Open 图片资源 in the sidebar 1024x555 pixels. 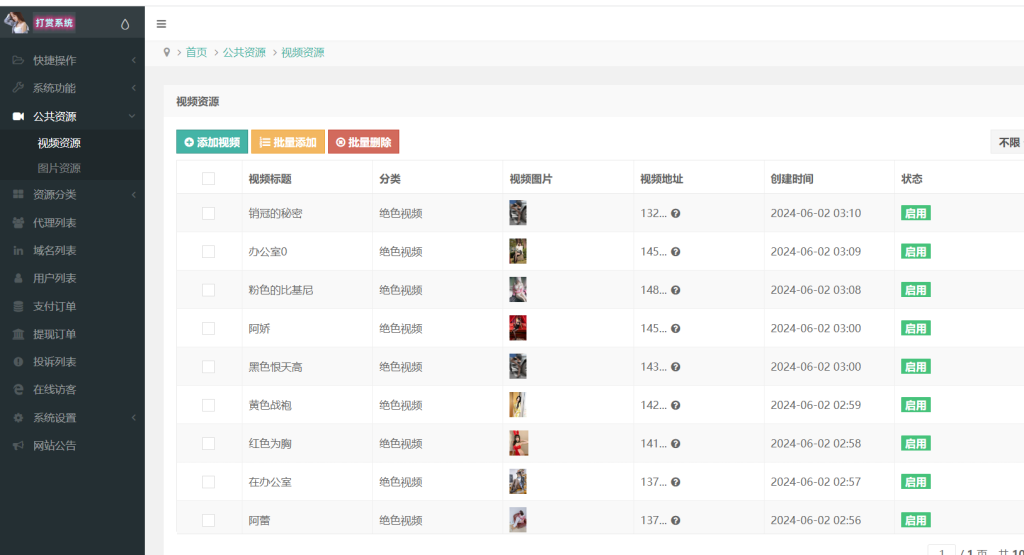pyautogui.click(x=59, y=168)
